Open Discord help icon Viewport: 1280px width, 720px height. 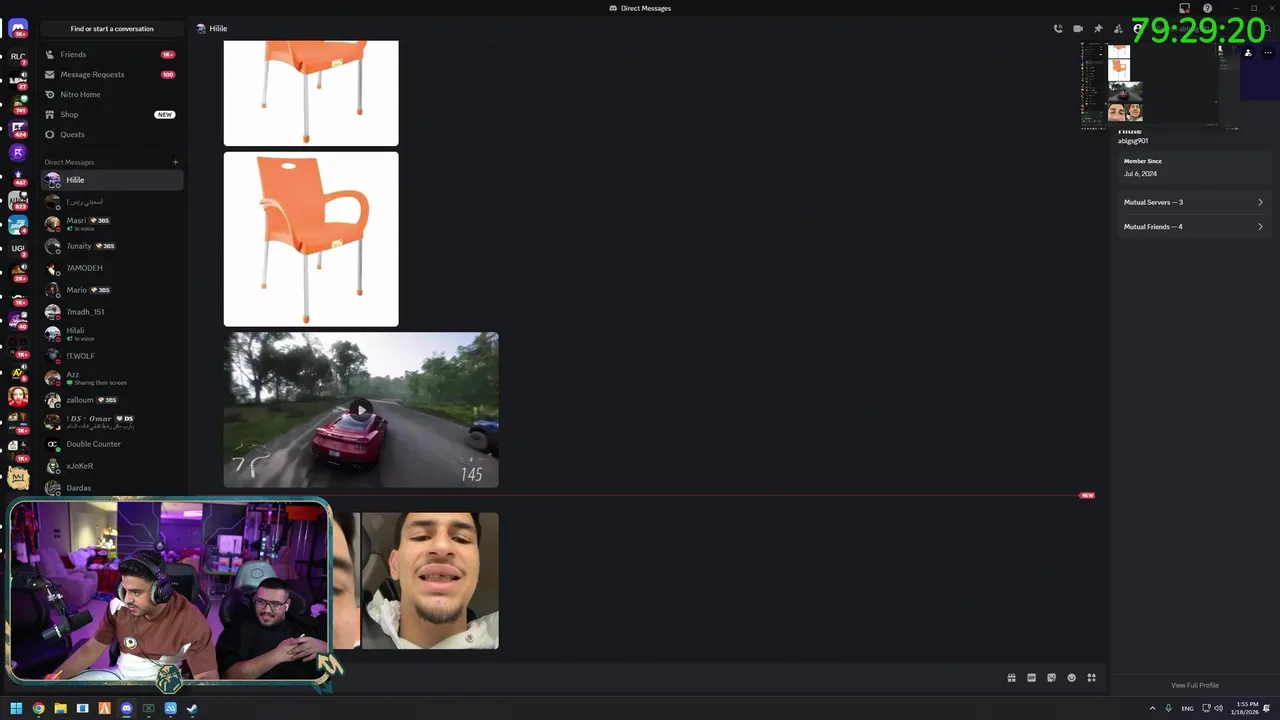1207,8
